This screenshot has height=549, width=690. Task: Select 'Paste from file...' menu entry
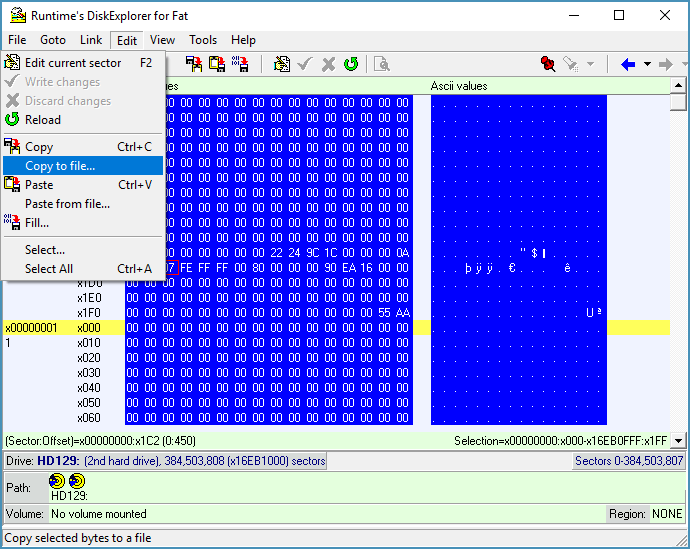[x=67, y=204]
